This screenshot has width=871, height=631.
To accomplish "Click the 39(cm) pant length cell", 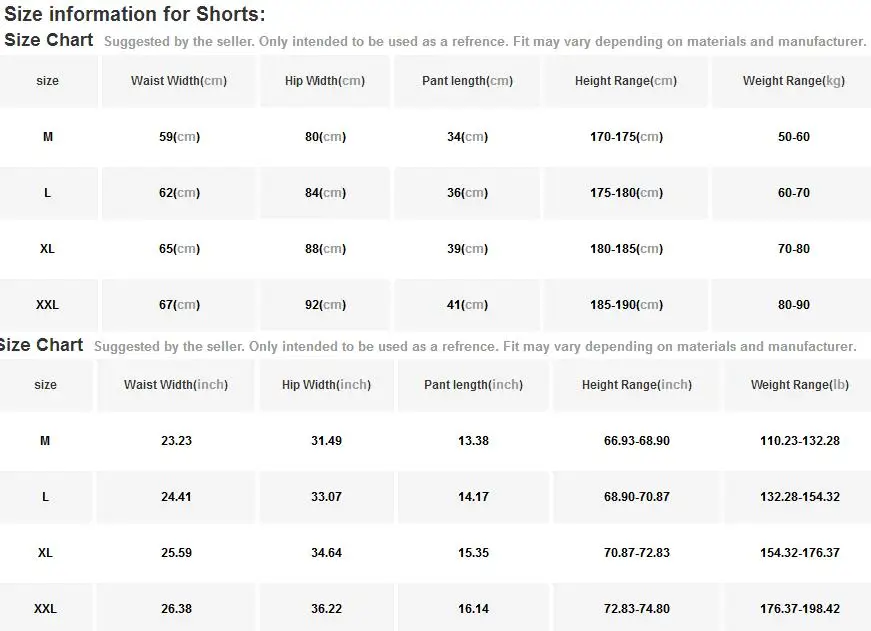I will coord(467,249).
